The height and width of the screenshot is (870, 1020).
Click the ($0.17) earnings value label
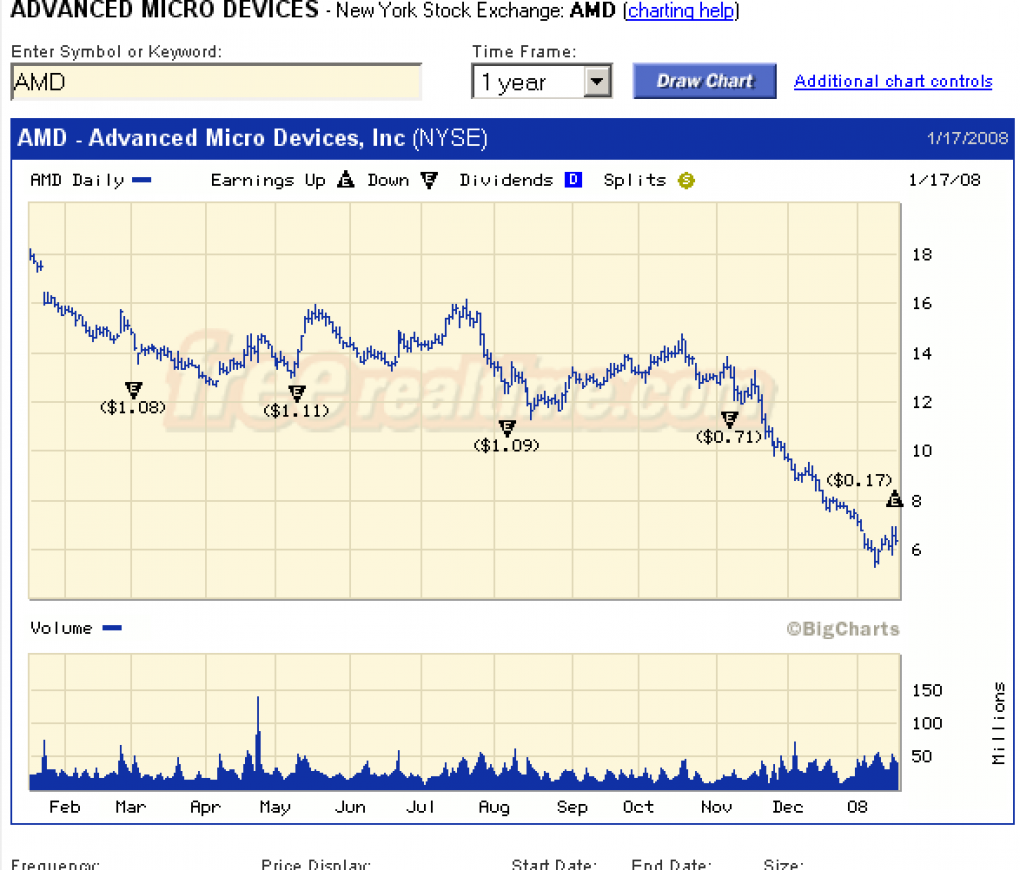859,480
